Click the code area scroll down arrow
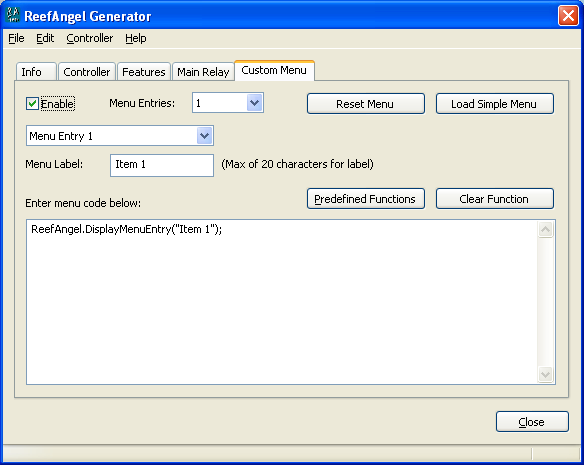This screenshot has width=584, height=465. [x=545, y=374]
